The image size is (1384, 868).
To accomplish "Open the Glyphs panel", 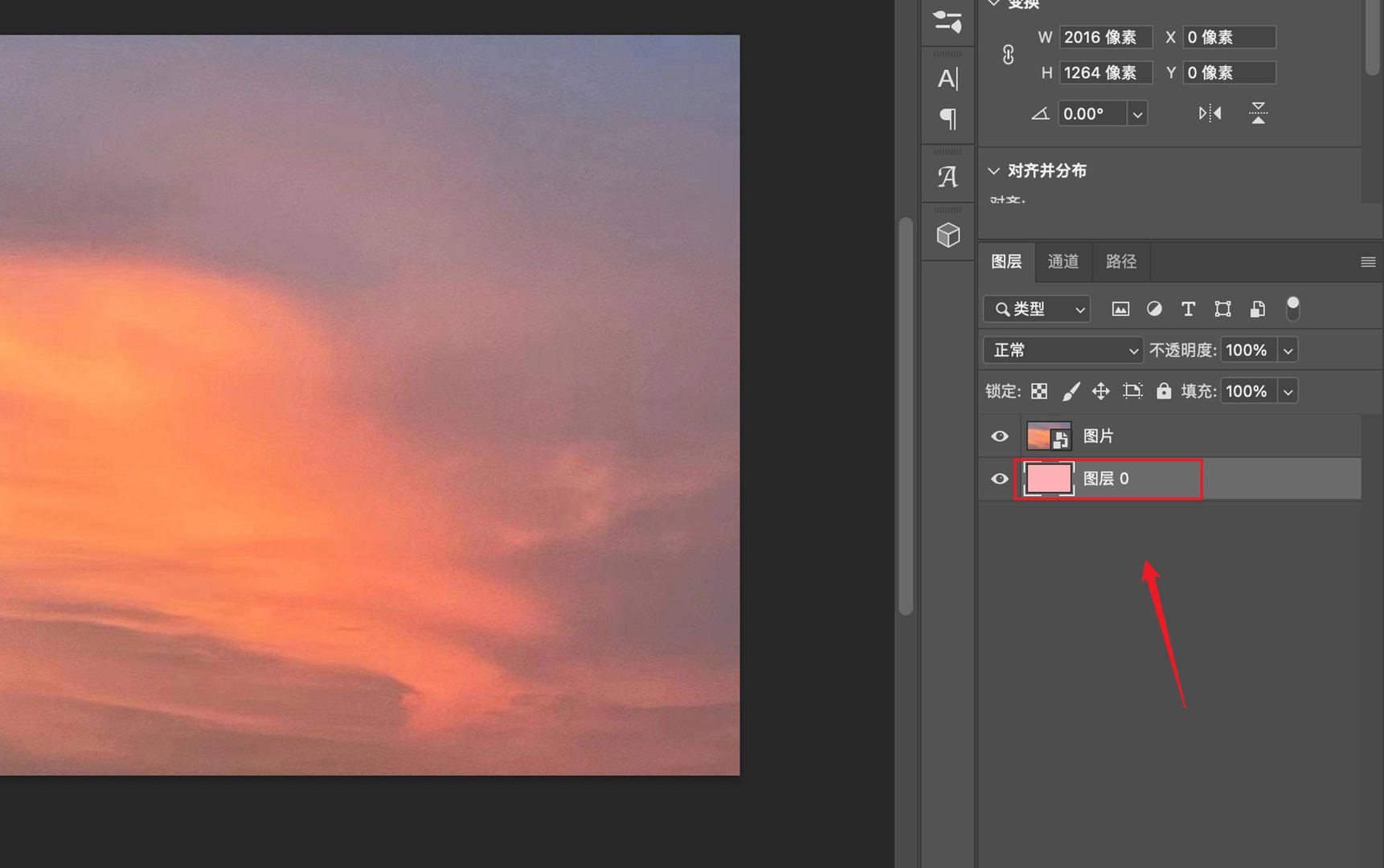I will pyautogui.click(x=948, y=175).
